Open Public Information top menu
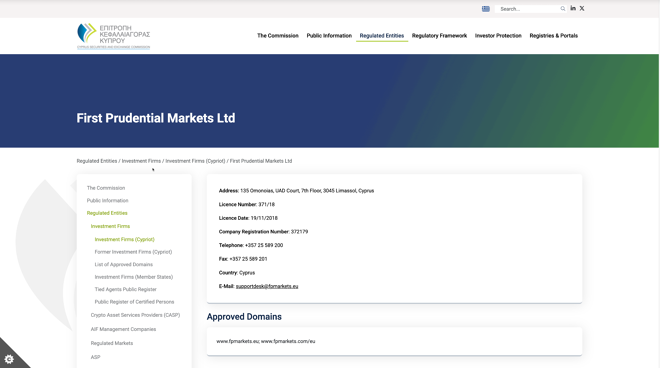 pos(329,36)
